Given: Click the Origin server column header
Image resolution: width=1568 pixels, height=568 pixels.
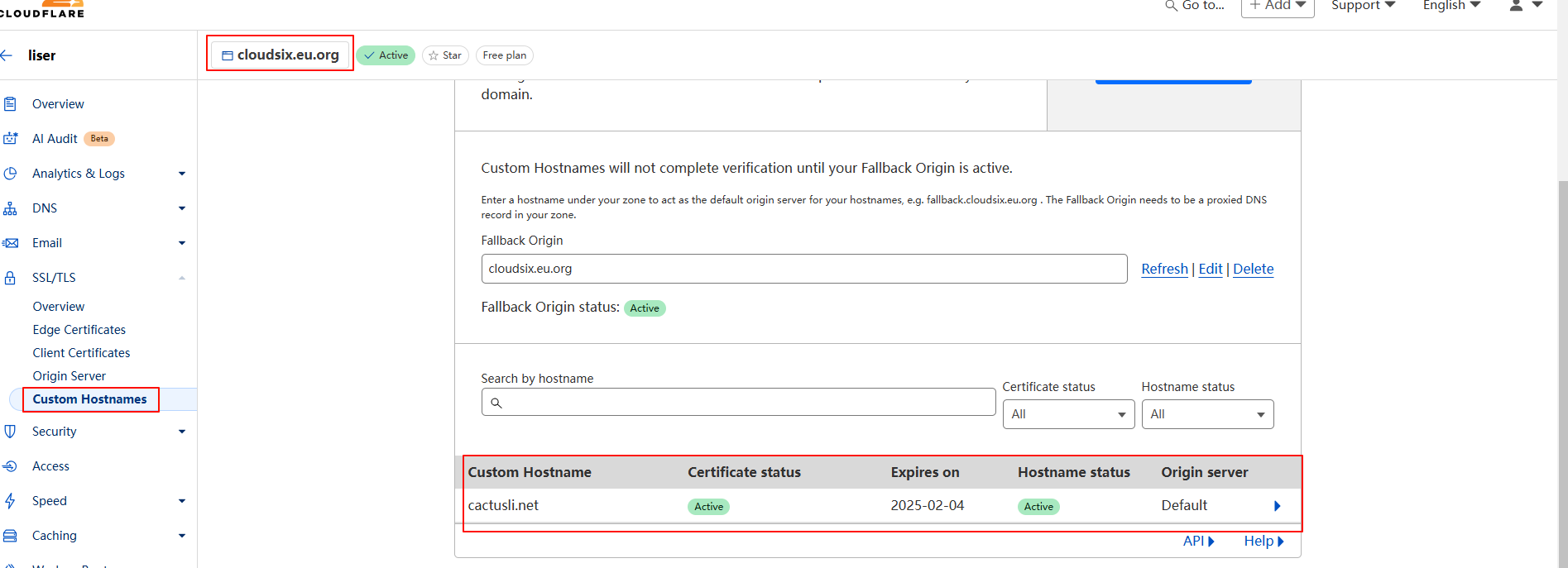Looking at the screenshot, I should coord(1205,472).
